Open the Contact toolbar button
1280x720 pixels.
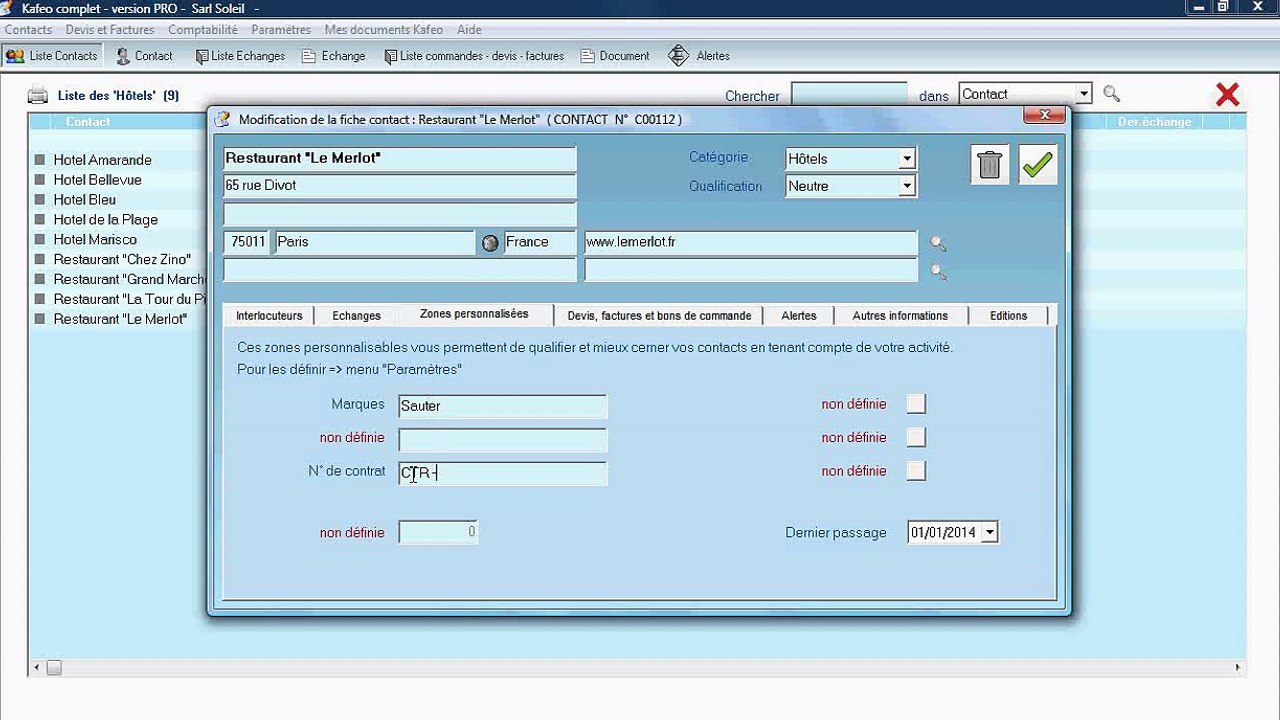coord(144,56)
